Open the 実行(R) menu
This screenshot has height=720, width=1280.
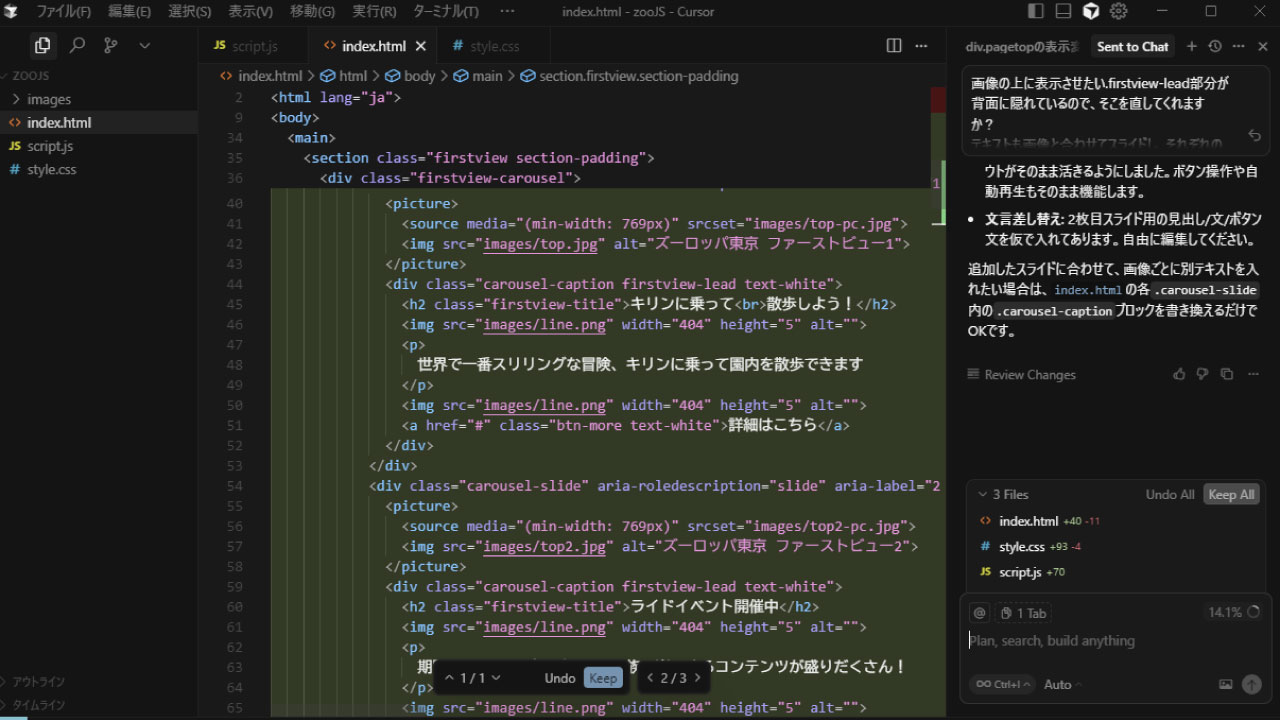(374, 11)
